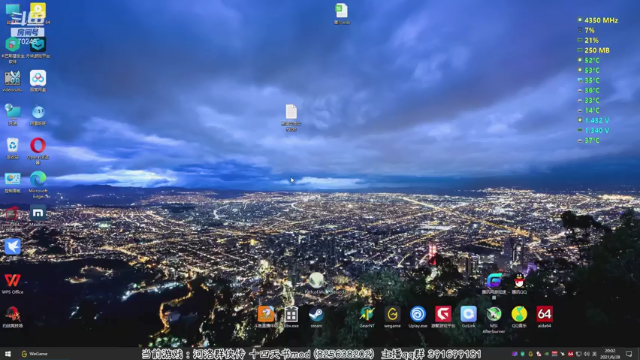Open the wegame desktop shortcut

click(x=392, y=316)
